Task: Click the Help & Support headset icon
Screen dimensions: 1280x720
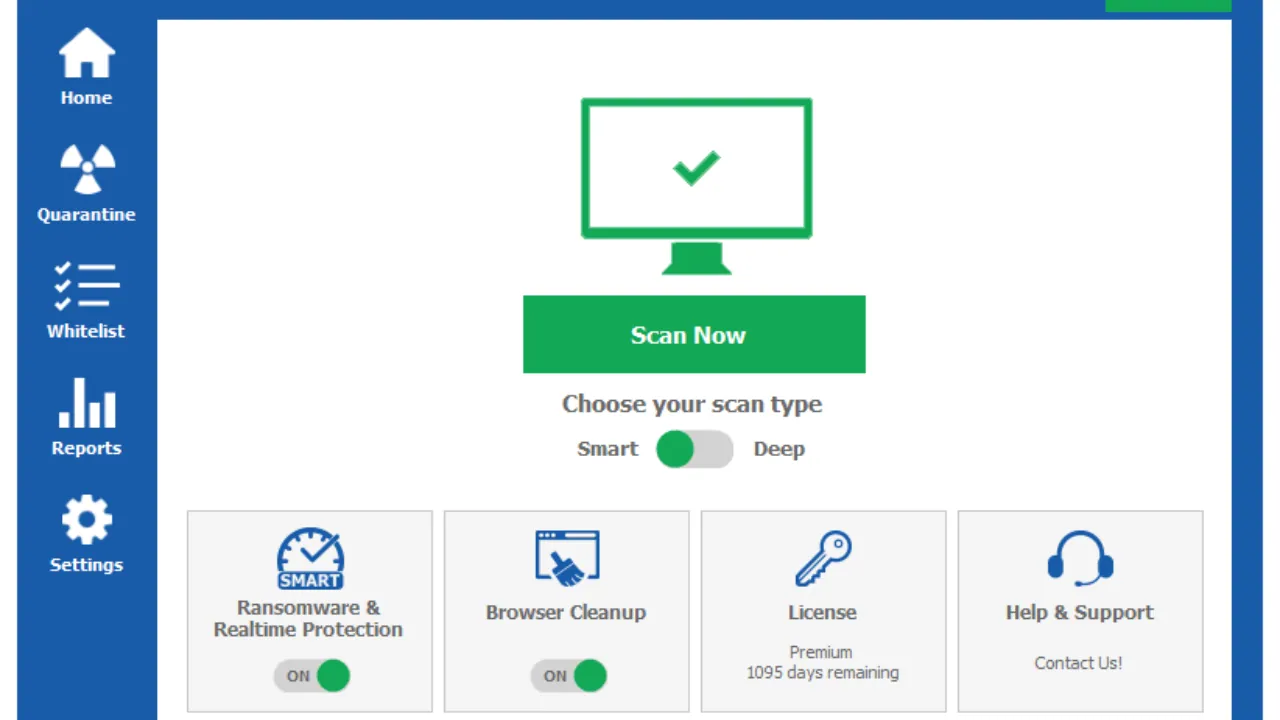Action: point(1080,558)
